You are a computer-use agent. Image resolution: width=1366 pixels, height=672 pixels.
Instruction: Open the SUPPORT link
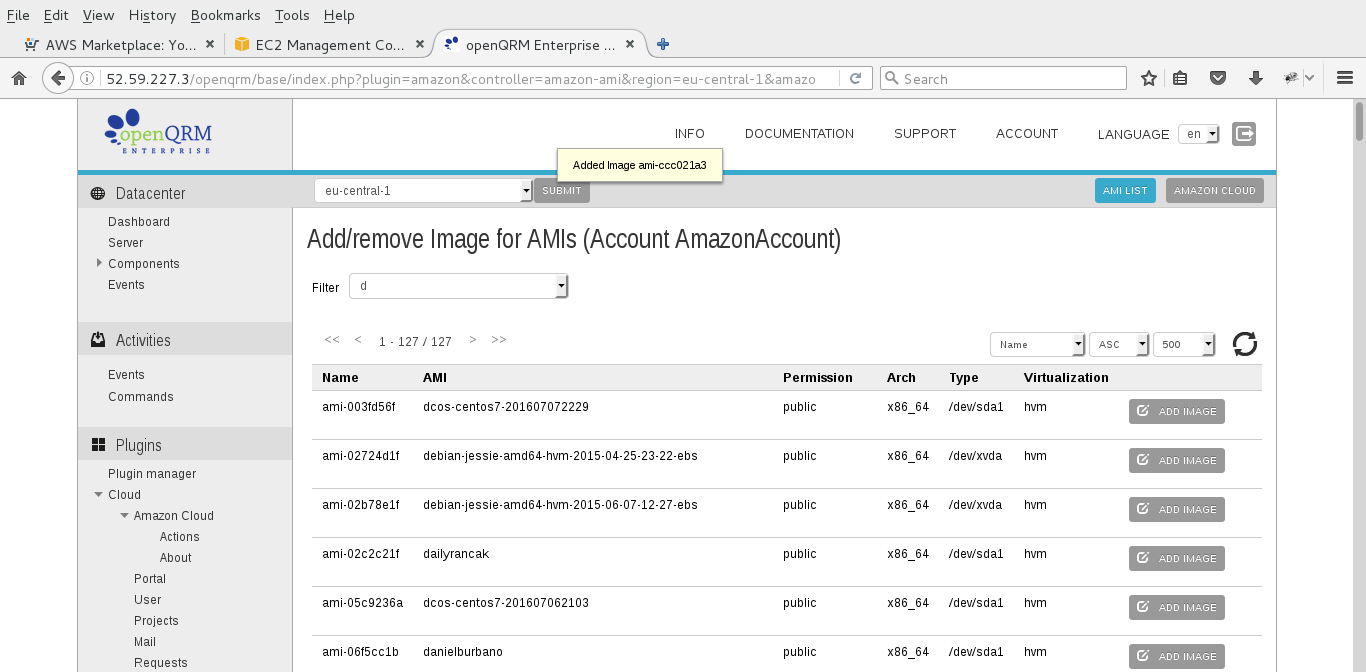pyautogui.click(x=925, y=133)
